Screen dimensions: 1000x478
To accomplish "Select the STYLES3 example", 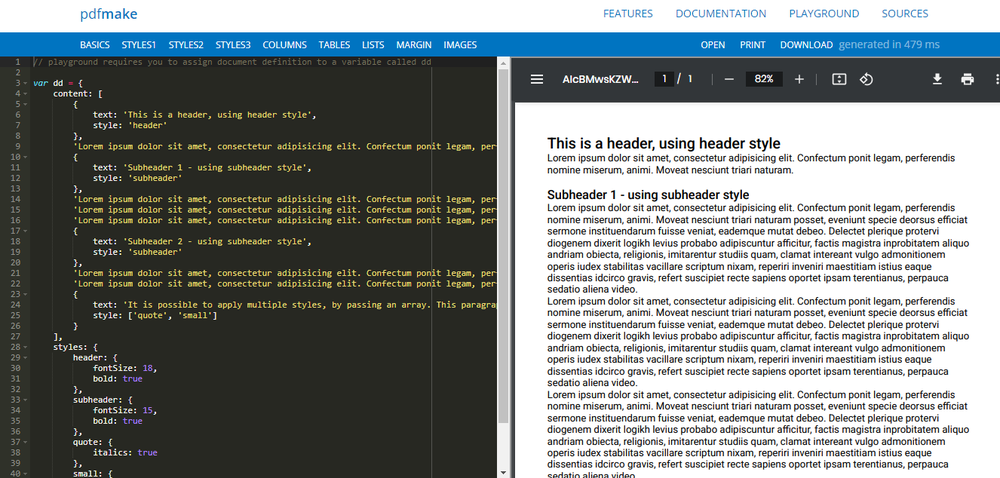I will coord(233,45).
